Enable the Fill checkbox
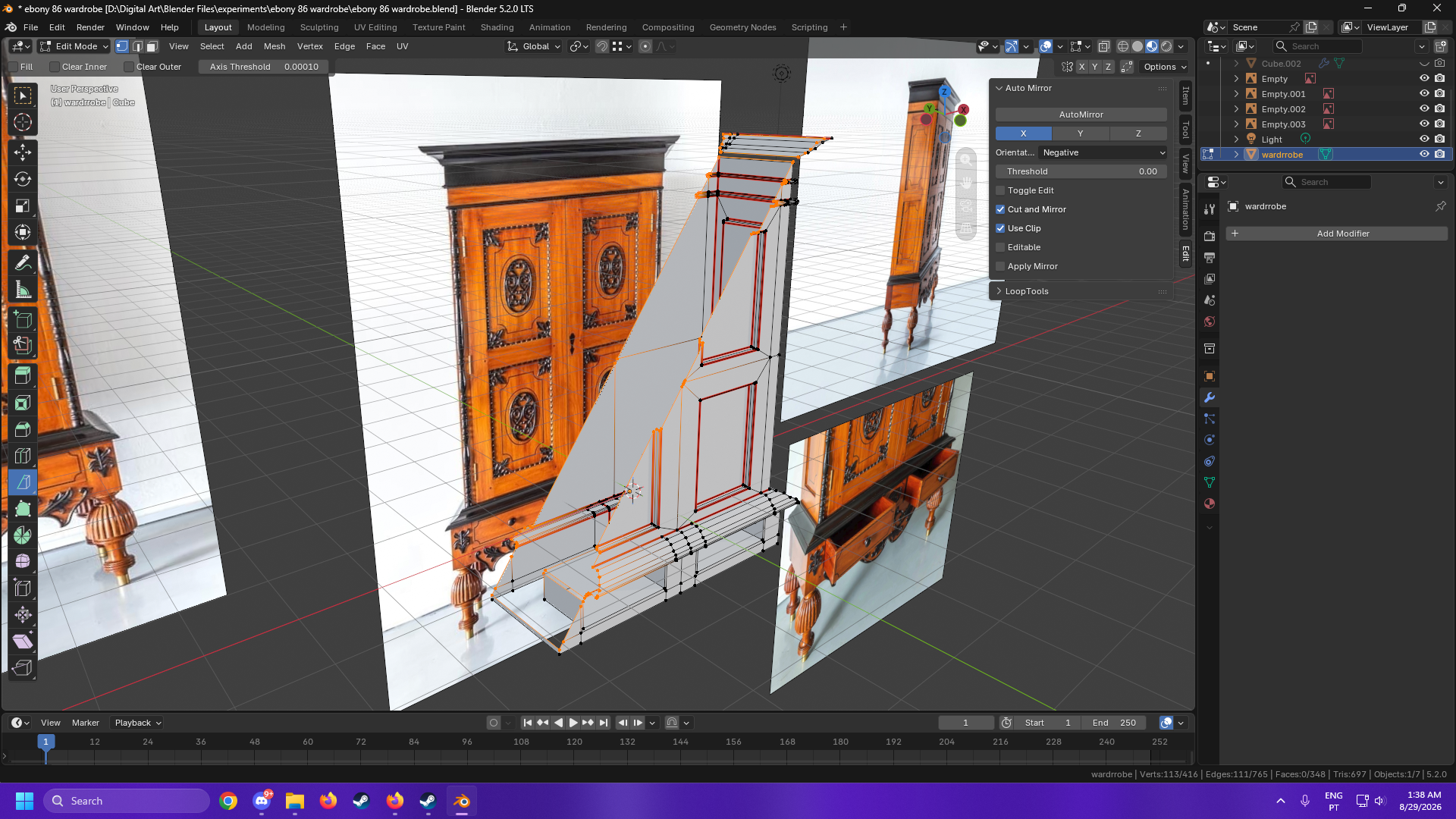This screenshot has width=1456, height=819. 13,67
